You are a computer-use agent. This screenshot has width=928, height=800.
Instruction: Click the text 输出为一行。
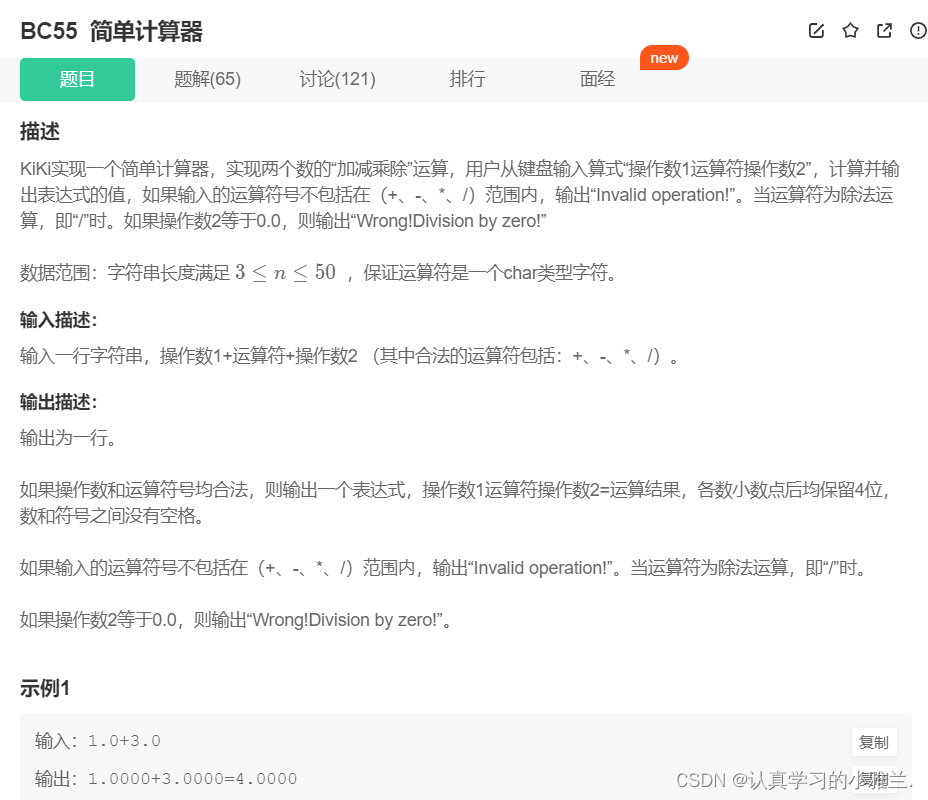tap(68, 438)
